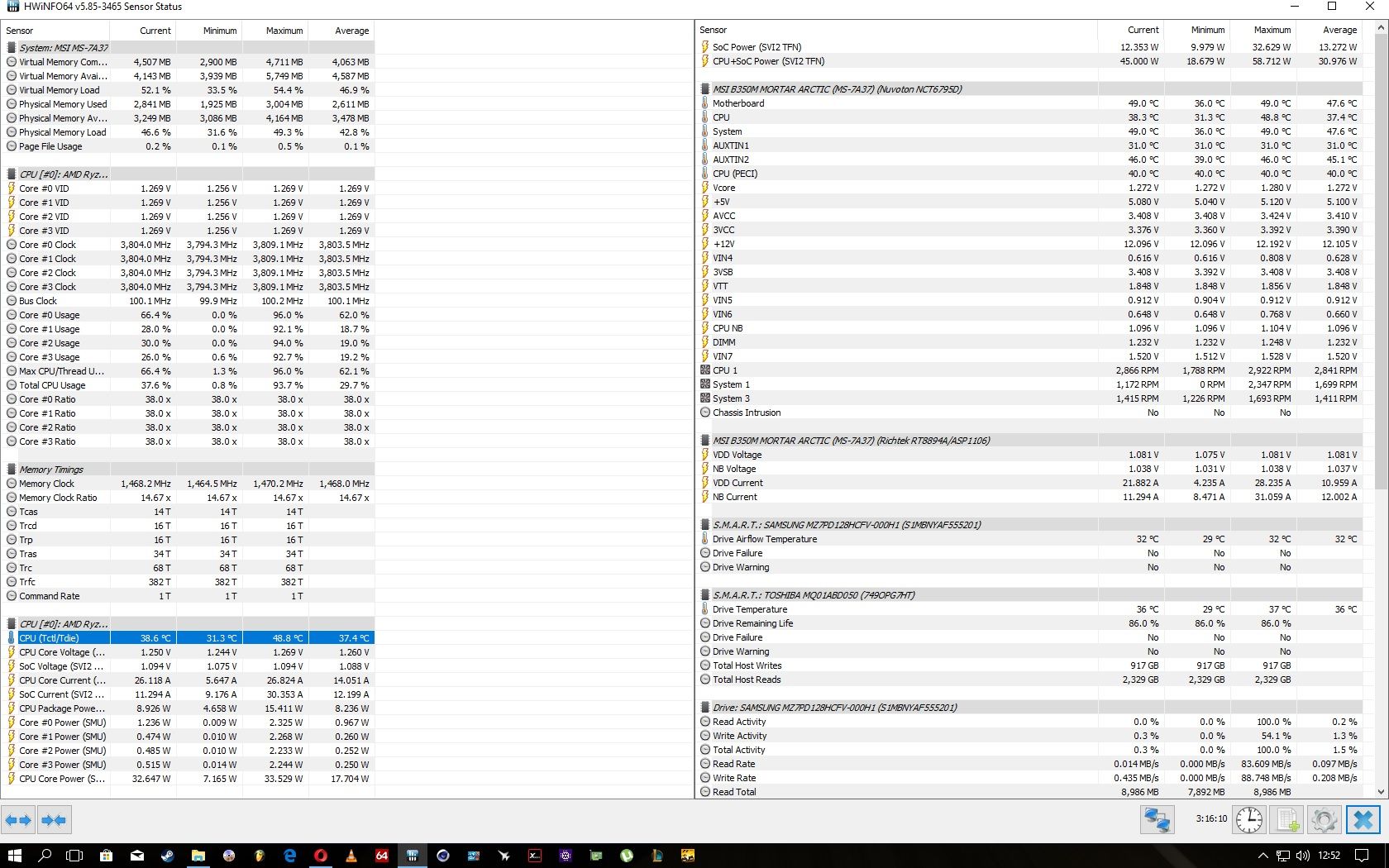The width and height of the screenshot is (1389, 868).
Task: Open Windows search magnifier icon
Action: 45,856
